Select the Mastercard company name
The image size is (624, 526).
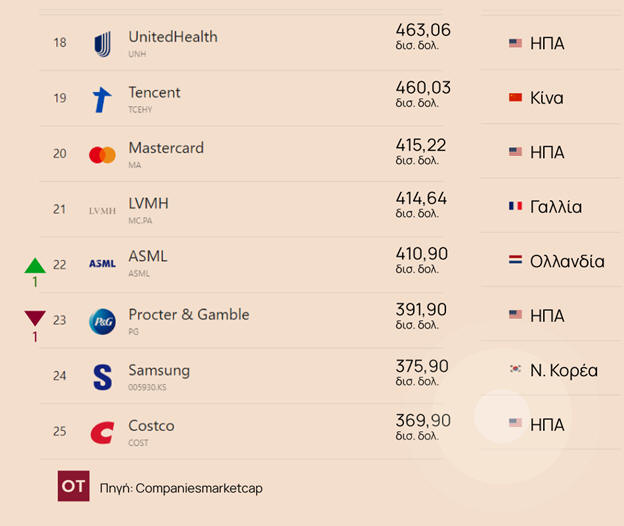[166, 148]
